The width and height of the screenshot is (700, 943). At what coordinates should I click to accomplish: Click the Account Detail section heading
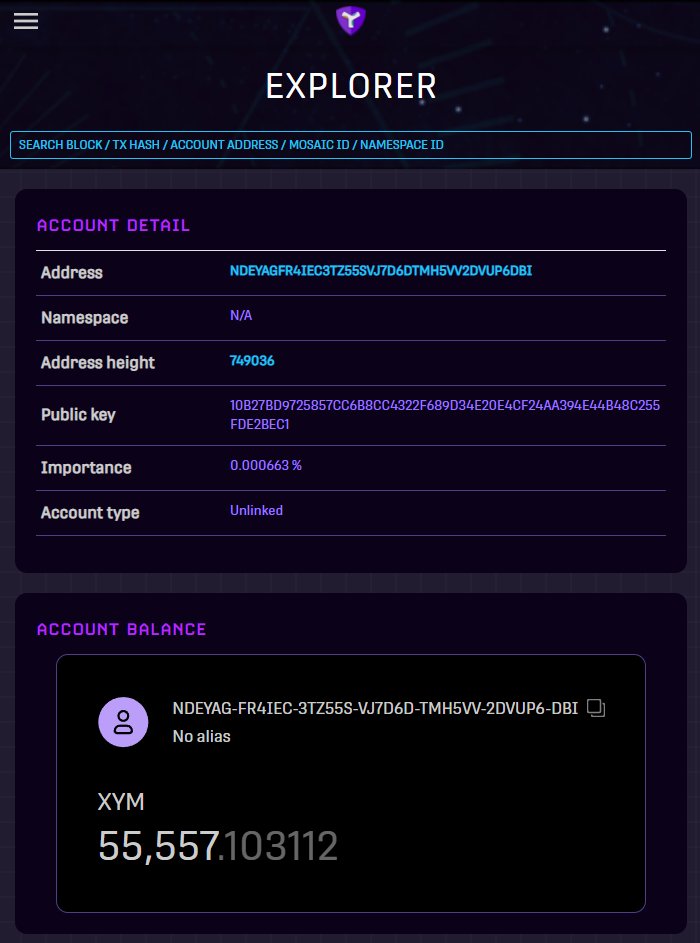coord(113,226)
